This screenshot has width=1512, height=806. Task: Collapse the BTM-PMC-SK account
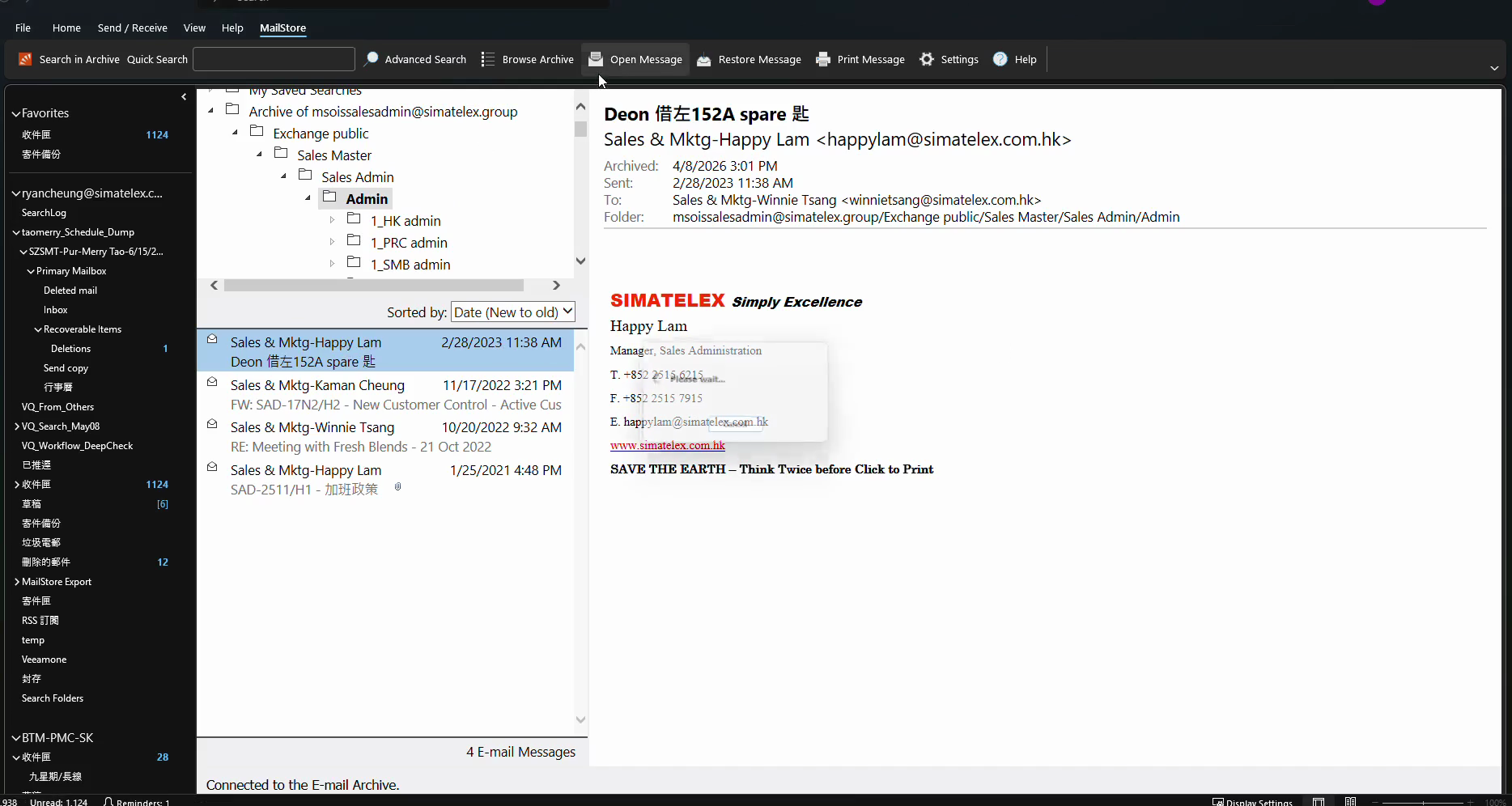(15, 738)
